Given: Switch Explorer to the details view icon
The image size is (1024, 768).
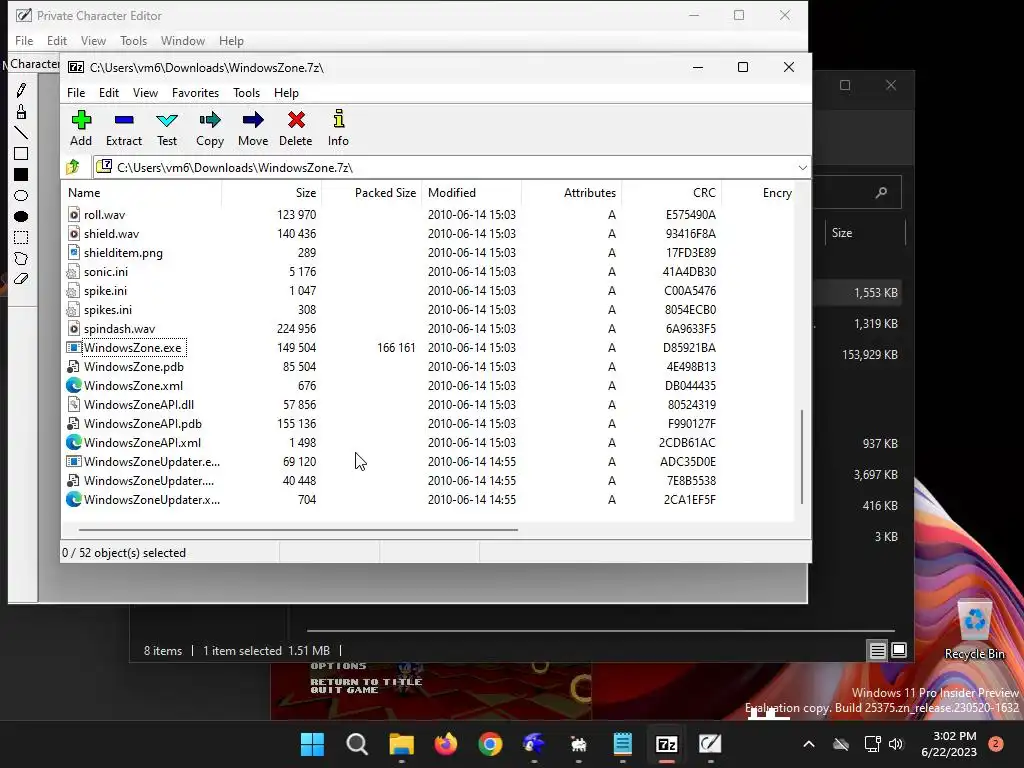Looking at the screenshot, I should pyautogui.click(x=877, y=650).
